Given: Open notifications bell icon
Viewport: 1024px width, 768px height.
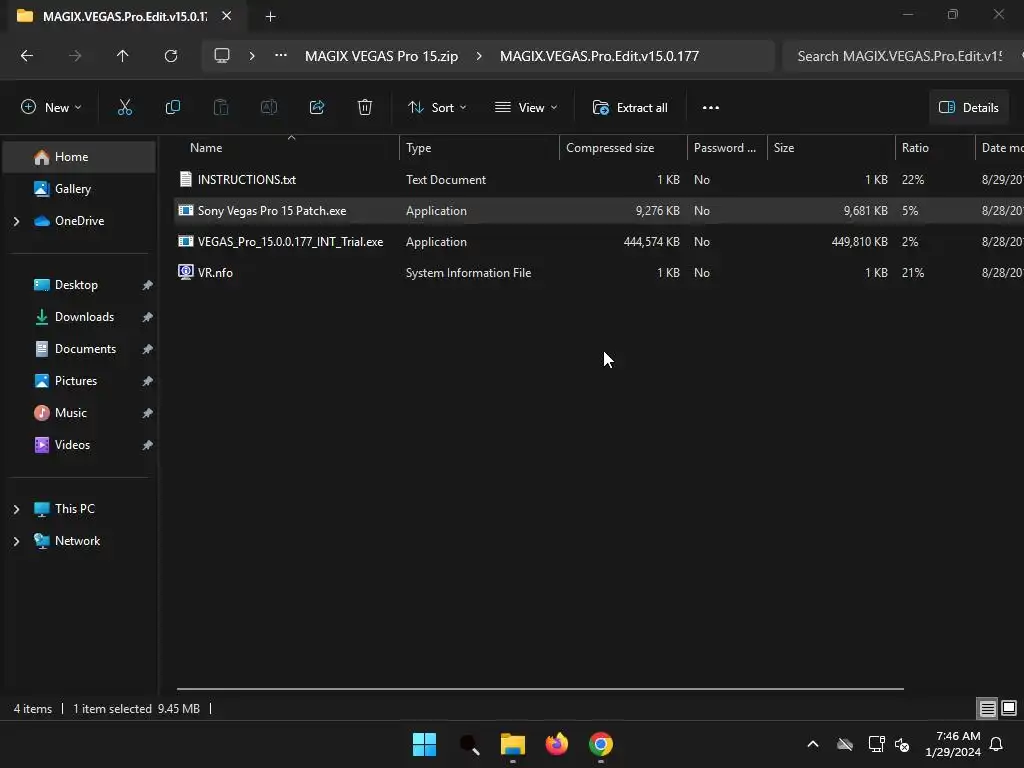Looking at the screenshot, I should (x=997, y=744).
